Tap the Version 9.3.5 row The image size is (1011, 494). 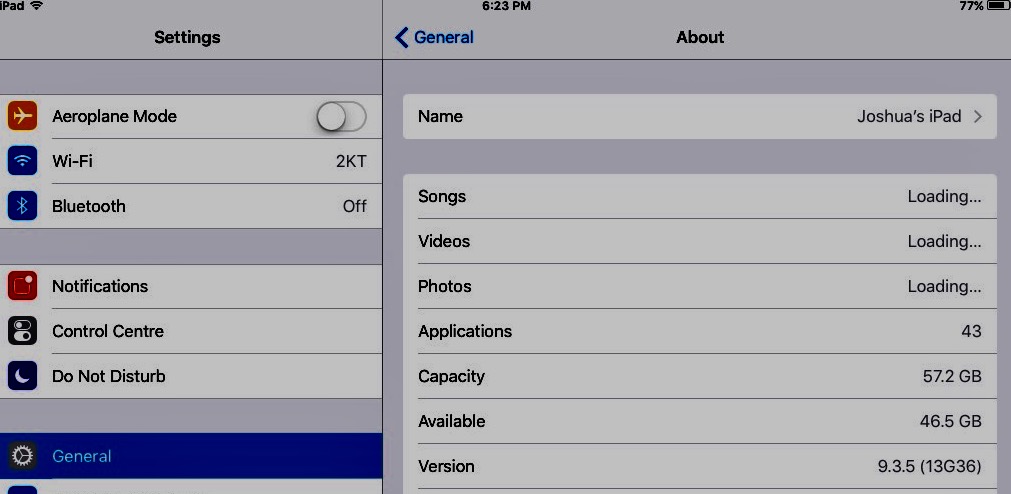click(x=700, y=466)
